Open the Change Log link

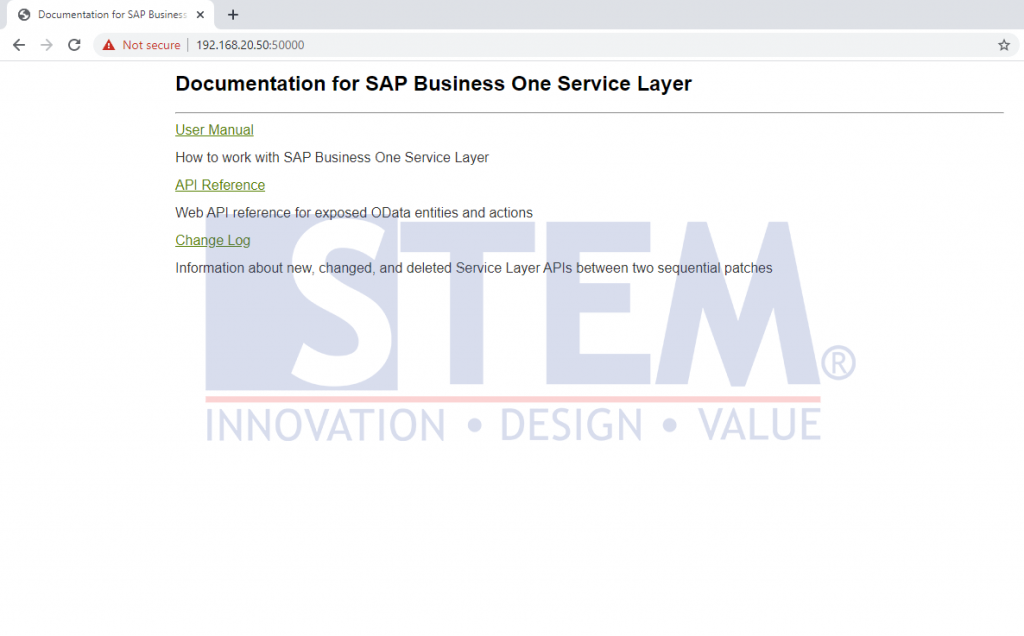[x=212, y=240]
